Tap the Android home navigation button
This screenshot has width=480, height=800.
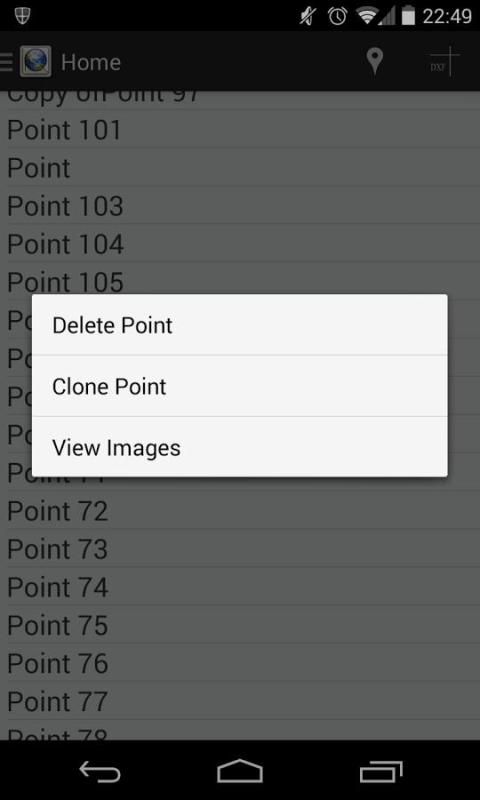(240, 771)
